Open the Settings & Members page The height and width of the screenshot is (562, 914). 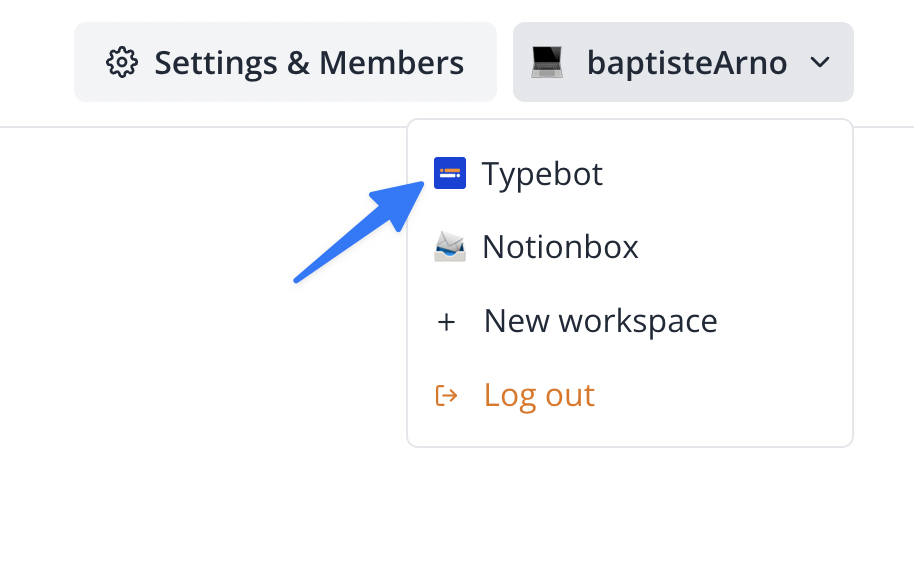pos(285,63)
